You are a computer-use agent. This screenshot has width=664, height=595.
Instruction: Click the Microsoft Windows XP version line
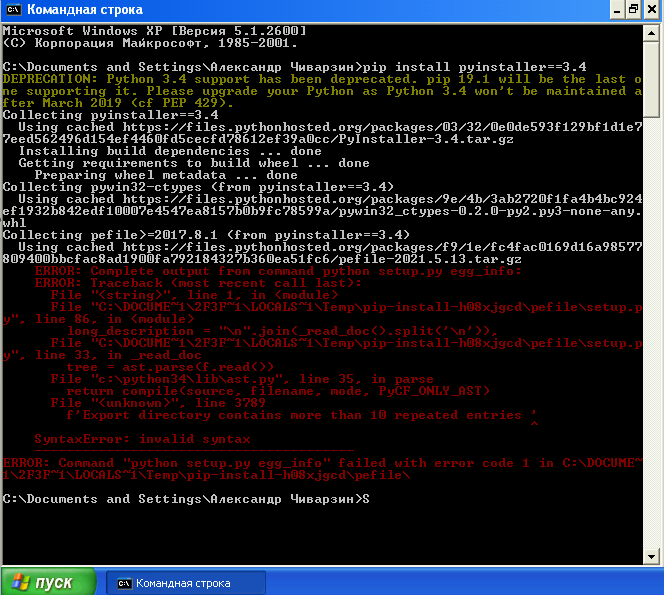pyautogui.click(x=154, y=30)
